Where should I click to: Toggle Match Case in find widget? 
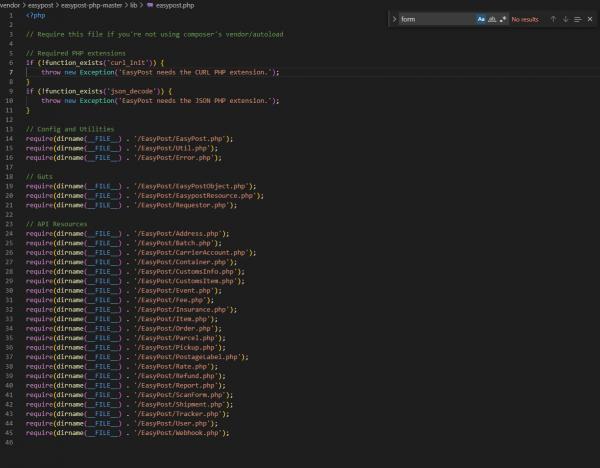click(481, 19)
